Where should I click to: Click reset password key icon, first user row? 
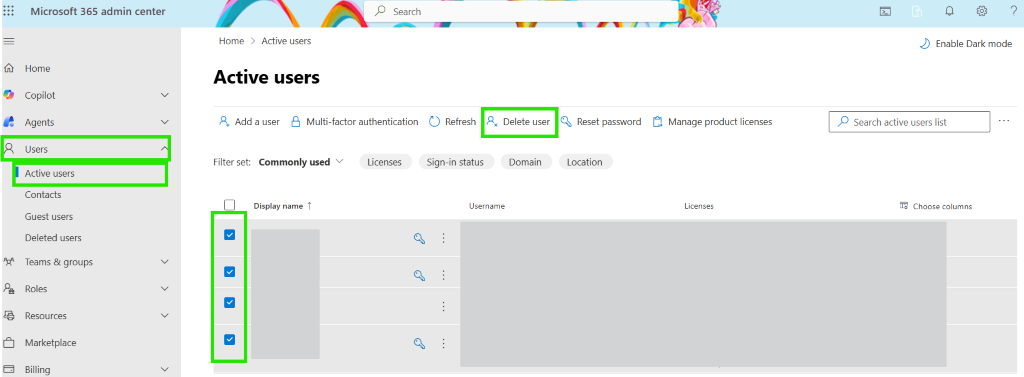click(419, 238)
